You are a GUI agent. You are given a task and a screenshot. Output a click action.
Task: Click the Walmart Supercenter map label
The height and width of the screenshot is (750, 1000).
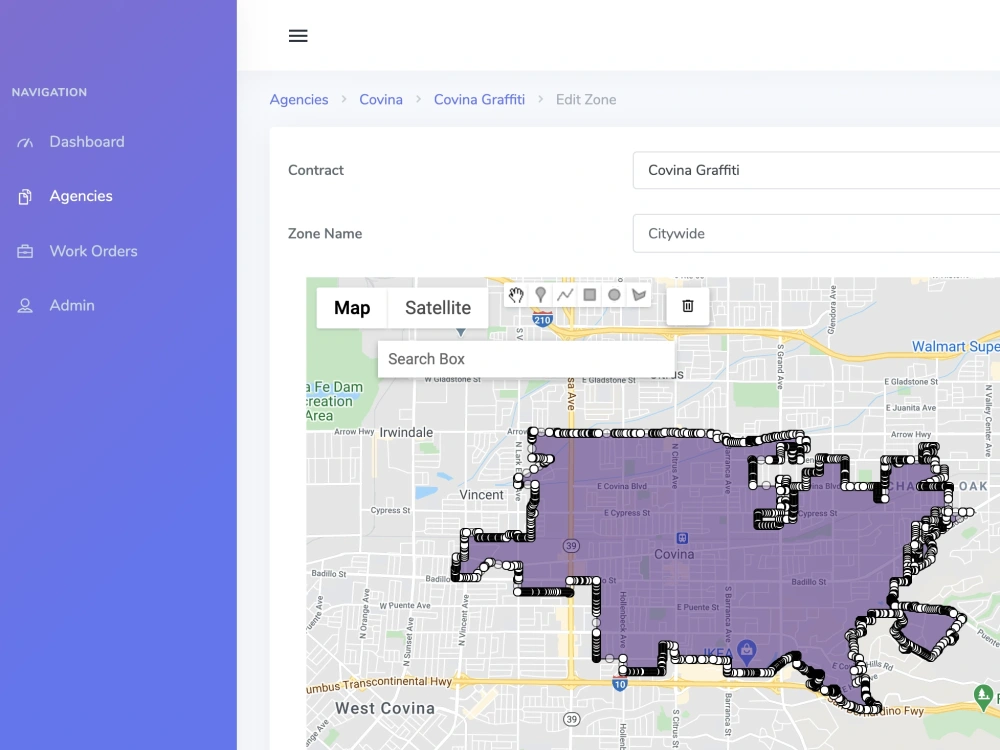tap(955, 346)
